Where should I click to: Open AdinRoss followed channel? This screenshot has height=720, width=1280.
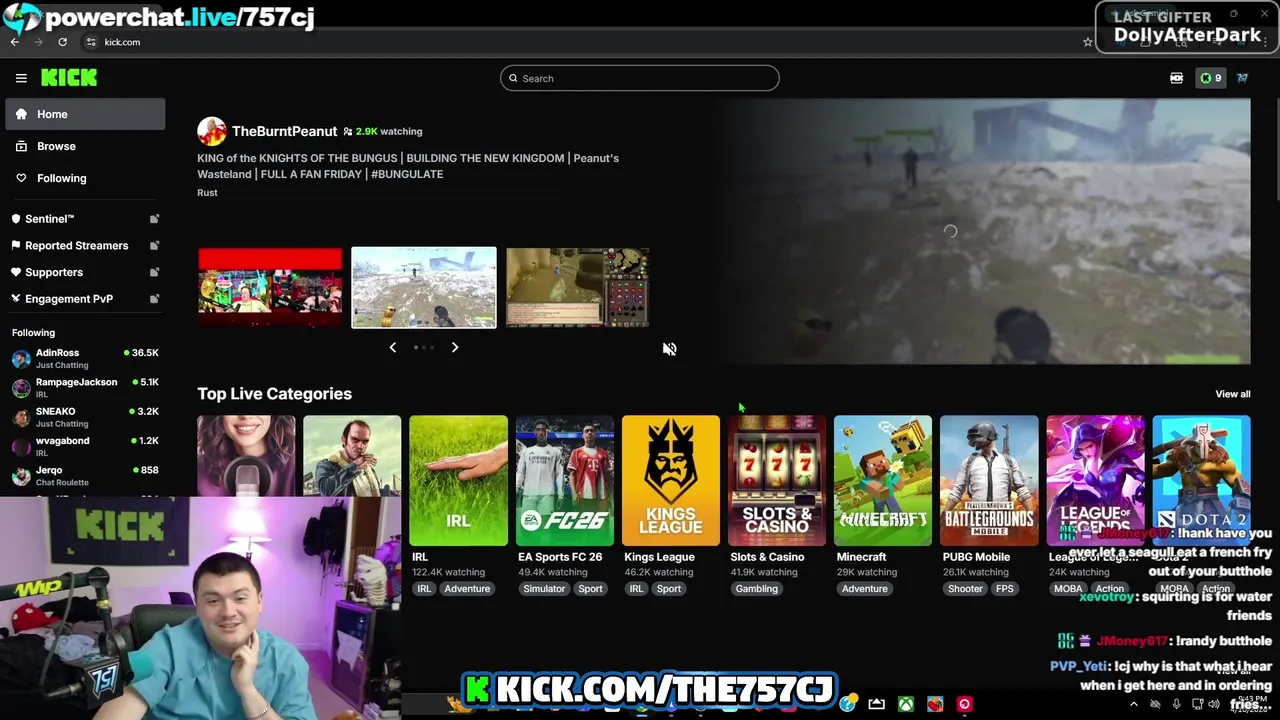point(85,358)
